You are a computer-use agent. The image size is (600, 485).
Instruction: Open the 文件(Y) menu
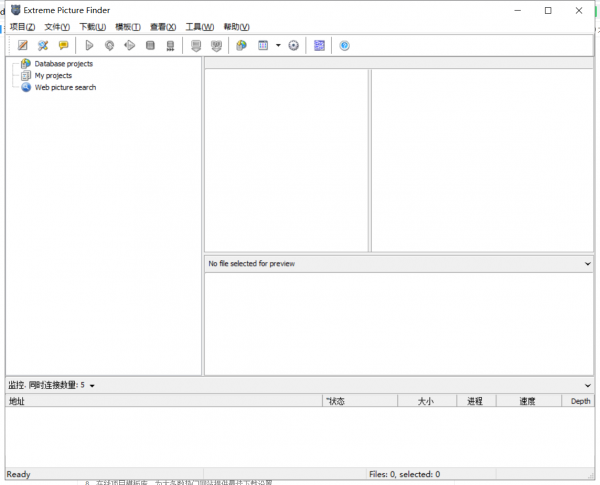pos(57,27)
